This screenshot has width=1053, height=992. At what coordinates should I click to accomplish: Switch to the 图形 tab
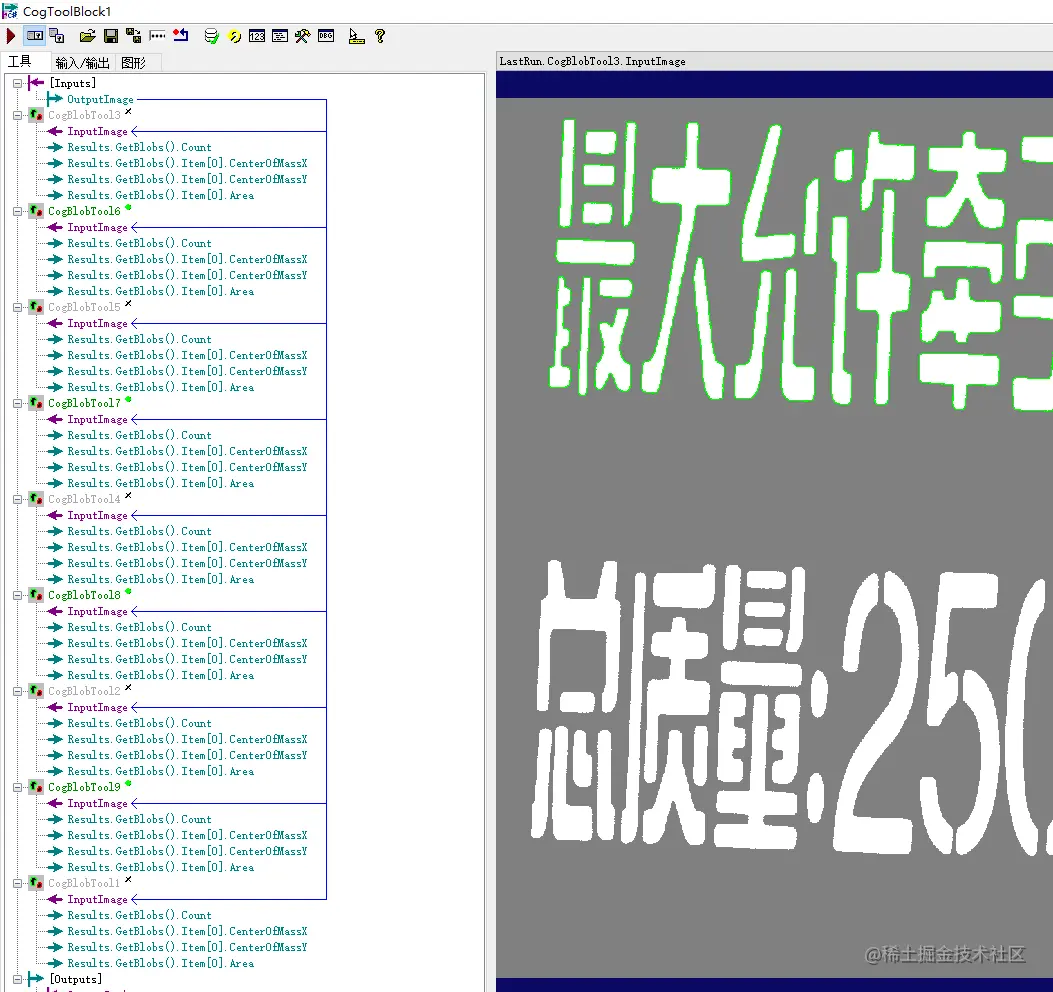pyautogui.click(x=133, y=62)
